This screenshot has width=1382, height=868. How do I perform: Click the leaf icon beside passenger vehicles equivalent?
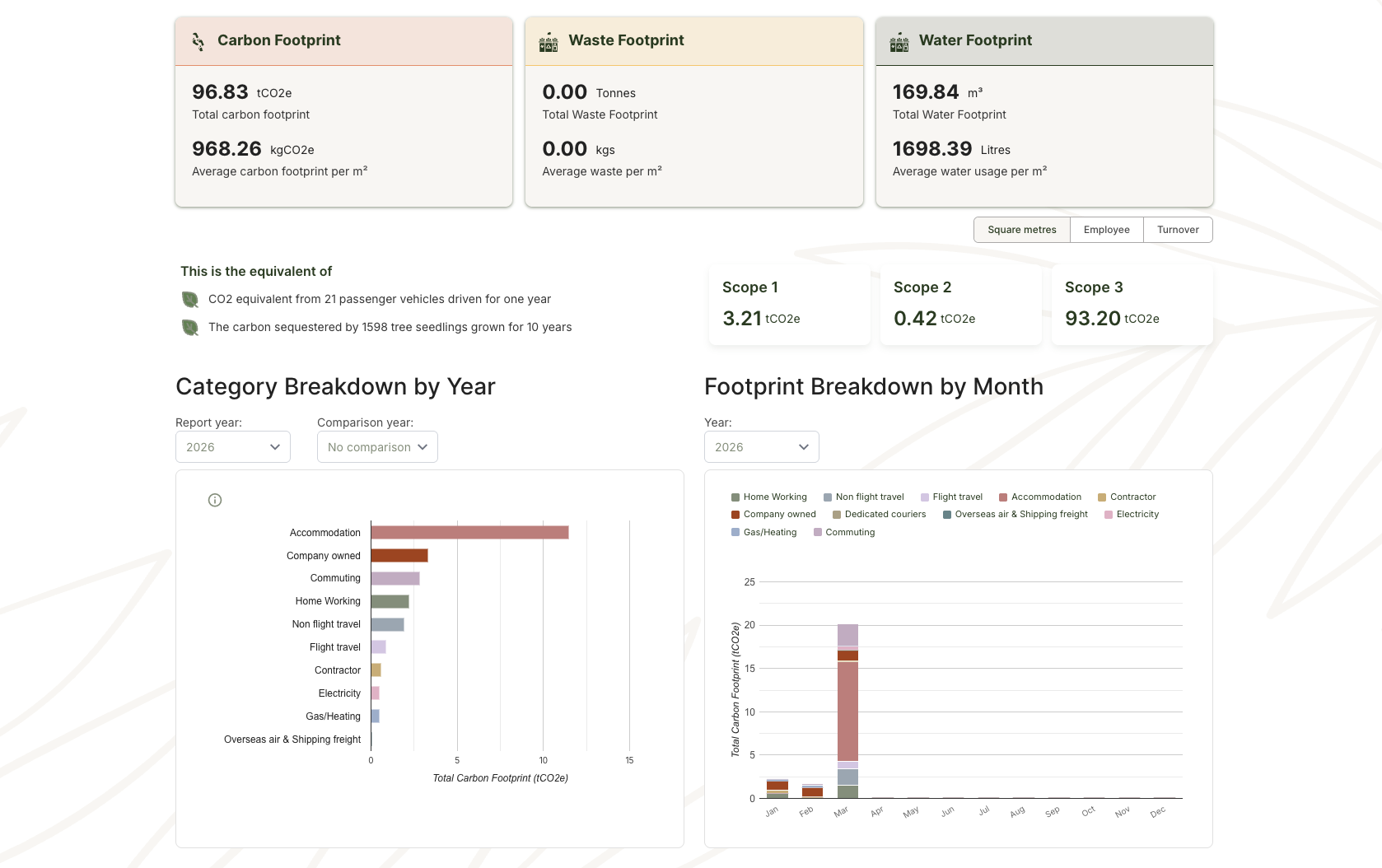[x=190, y=299]
